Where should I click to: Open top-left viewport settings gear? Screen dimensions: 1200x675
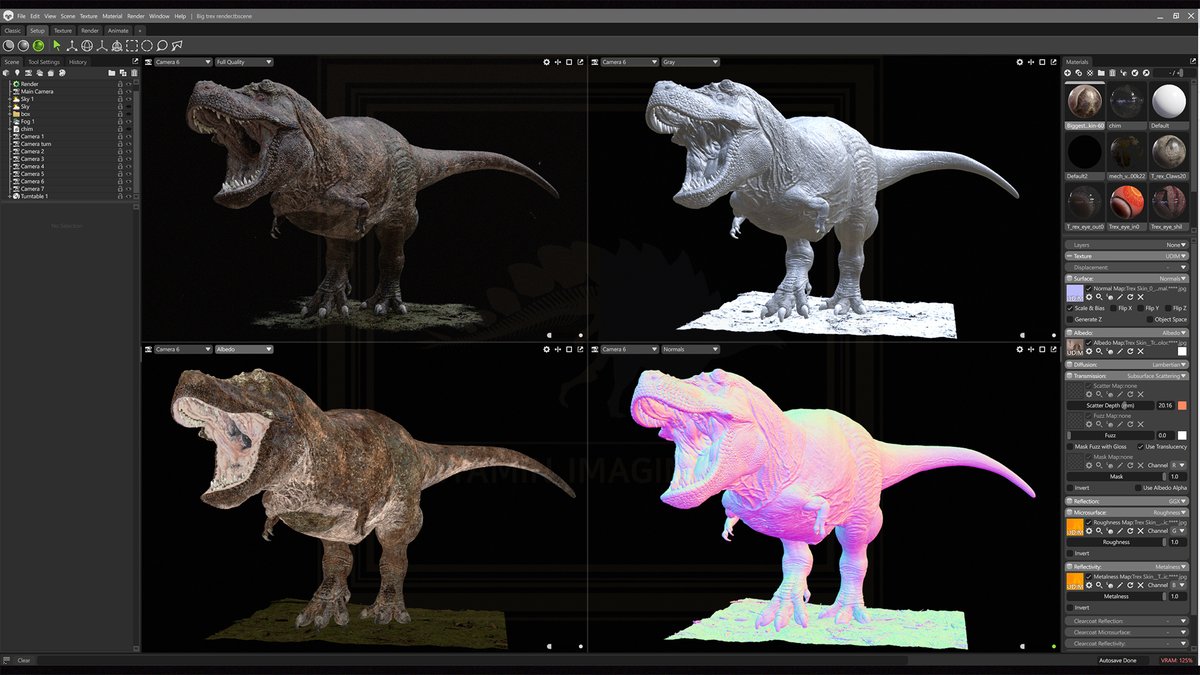point(546,62)
